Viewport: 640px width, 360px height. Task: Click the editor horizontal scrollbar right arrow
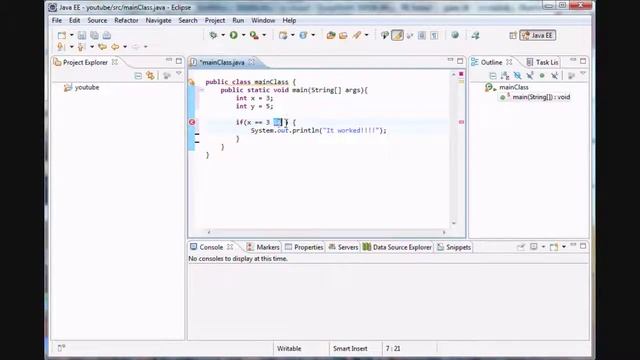(x=444, y=232)
